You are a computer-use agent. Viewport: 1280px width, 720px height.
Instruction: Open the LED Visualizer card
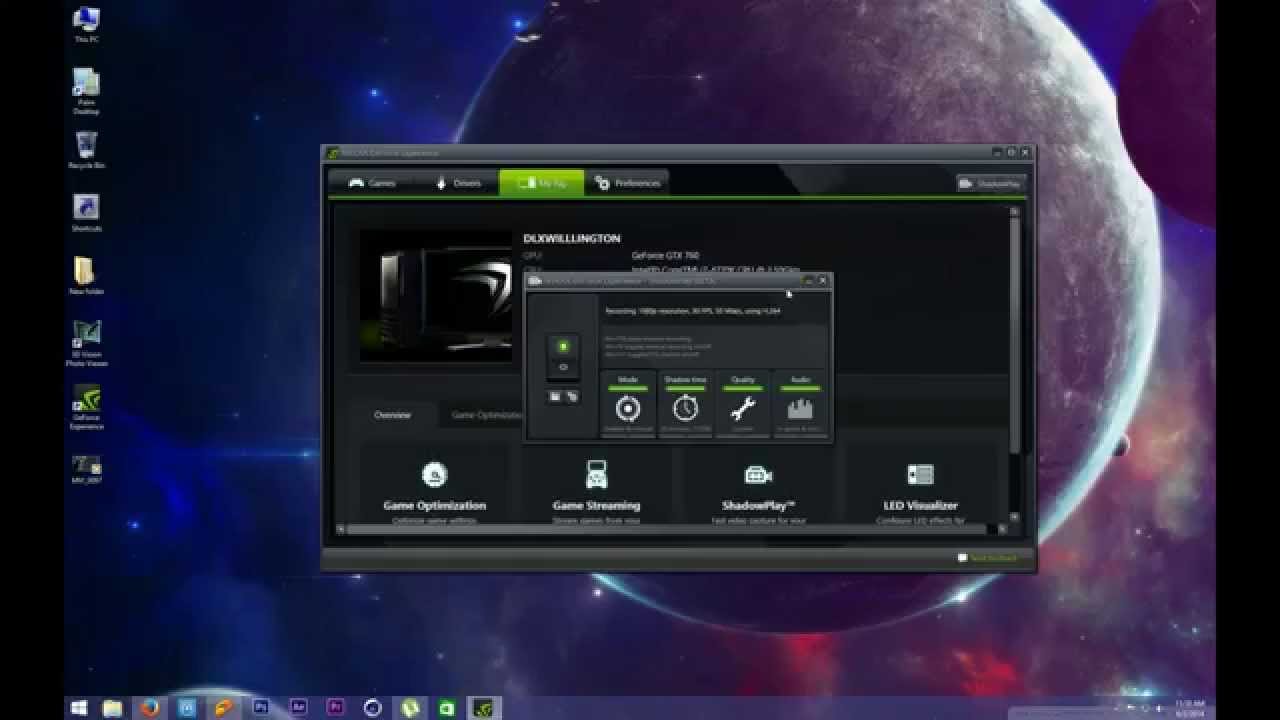pyautogui.click(x=921, y=487)
